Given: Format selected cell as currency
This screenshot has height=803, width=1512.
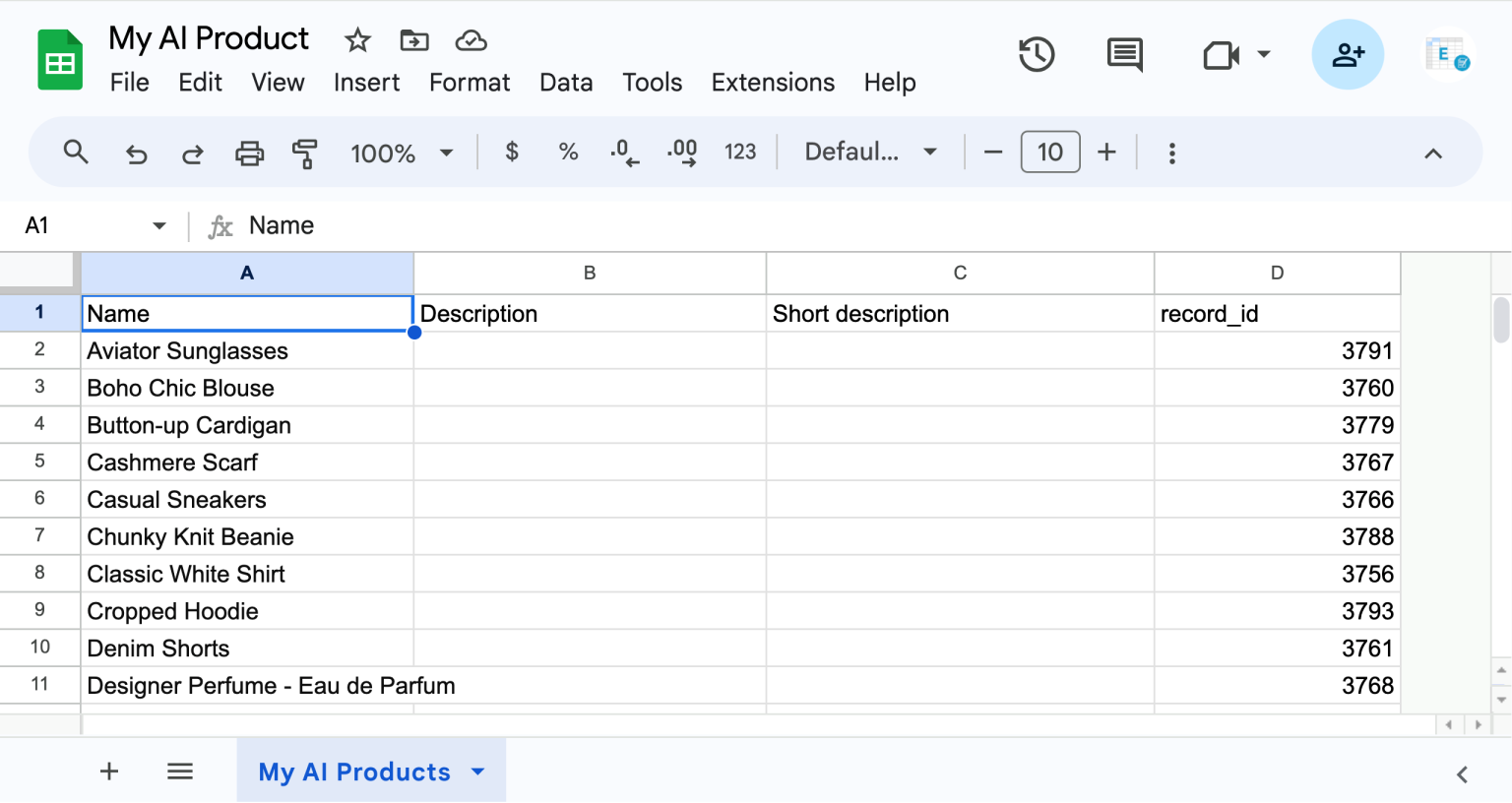Looking at the screenshot, I should click(x=511, y=153).
